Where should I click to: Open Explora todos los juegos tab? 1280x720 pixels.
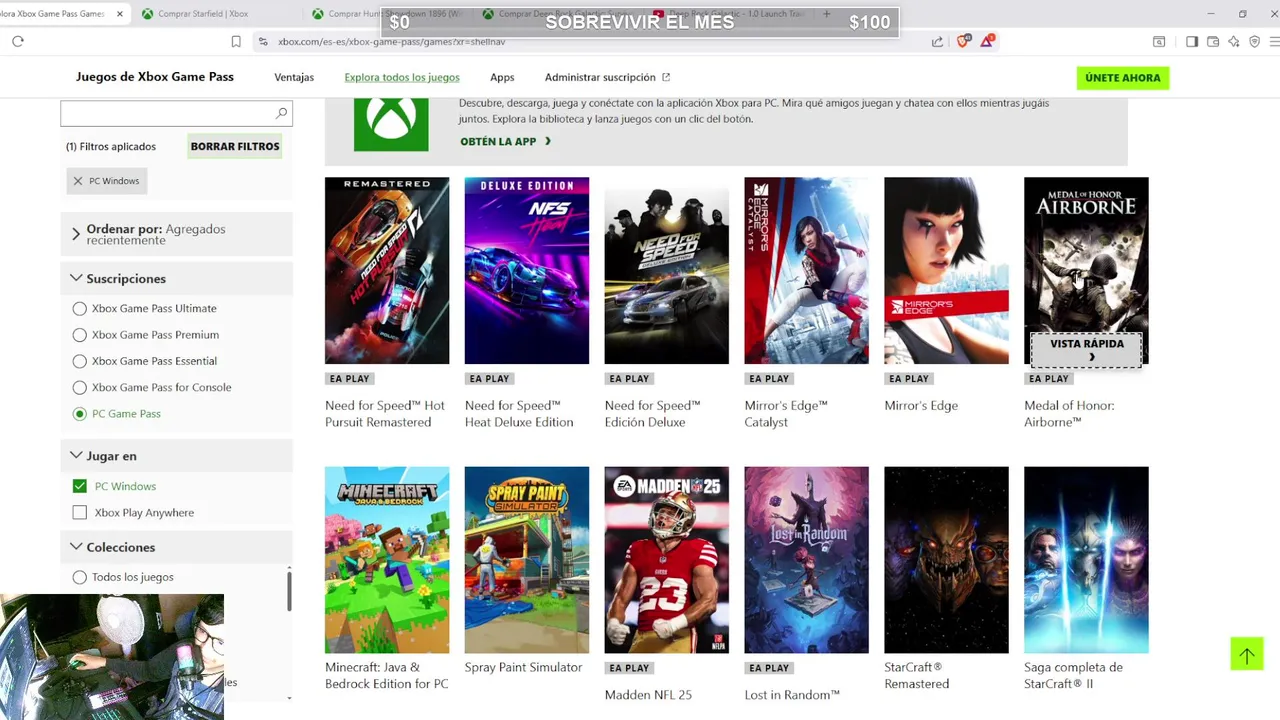pyautogui.click(x=402, y=77)
